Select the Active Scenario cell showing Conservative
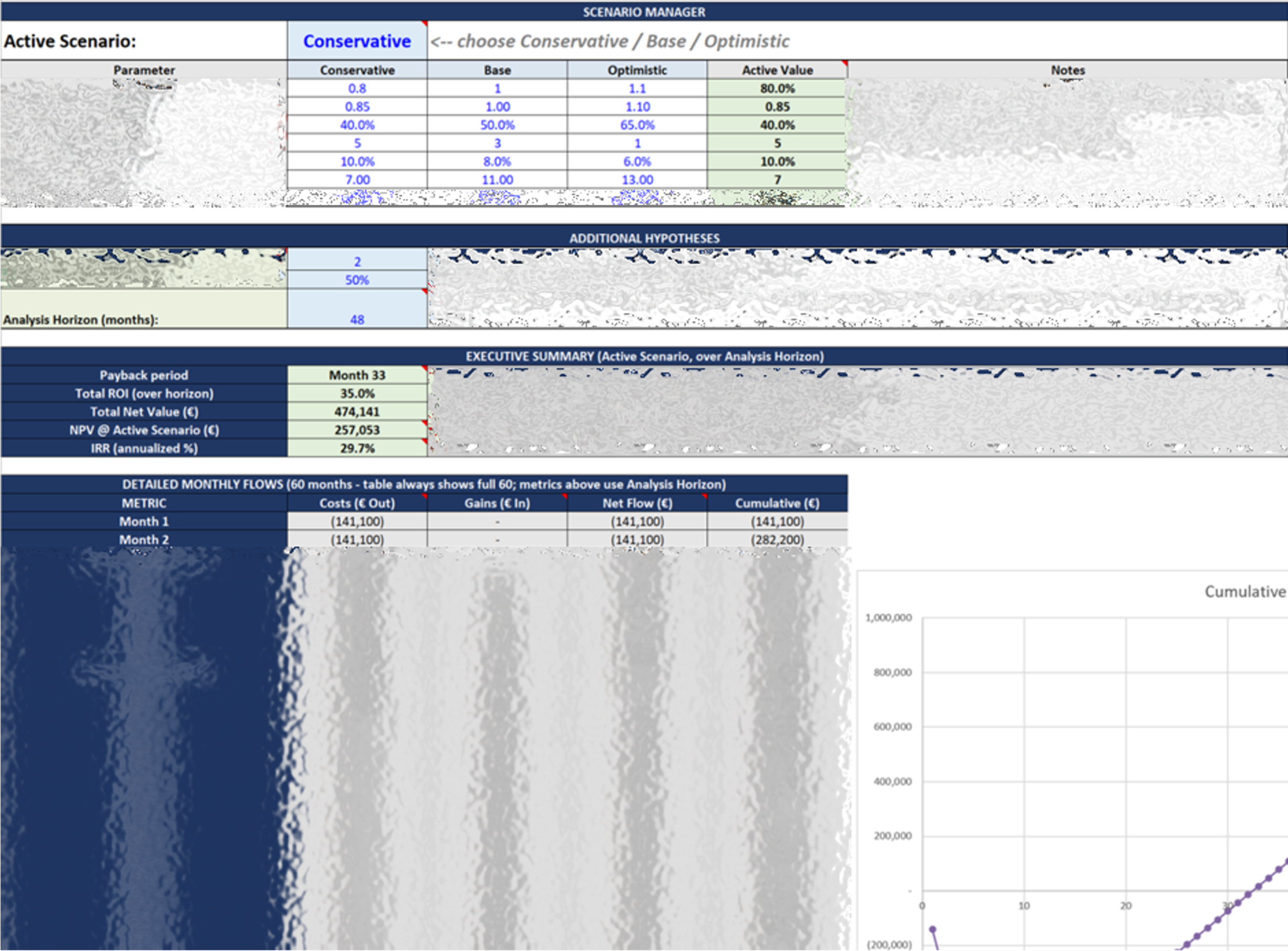This screenshot has width=1288, height=951. click(357, 41)
